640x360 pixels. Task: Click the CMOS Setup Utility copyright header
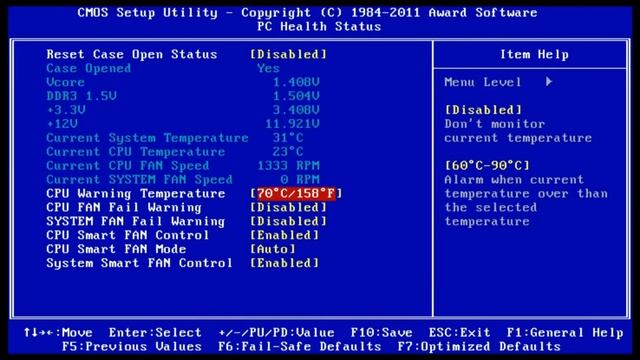(307, 13)
